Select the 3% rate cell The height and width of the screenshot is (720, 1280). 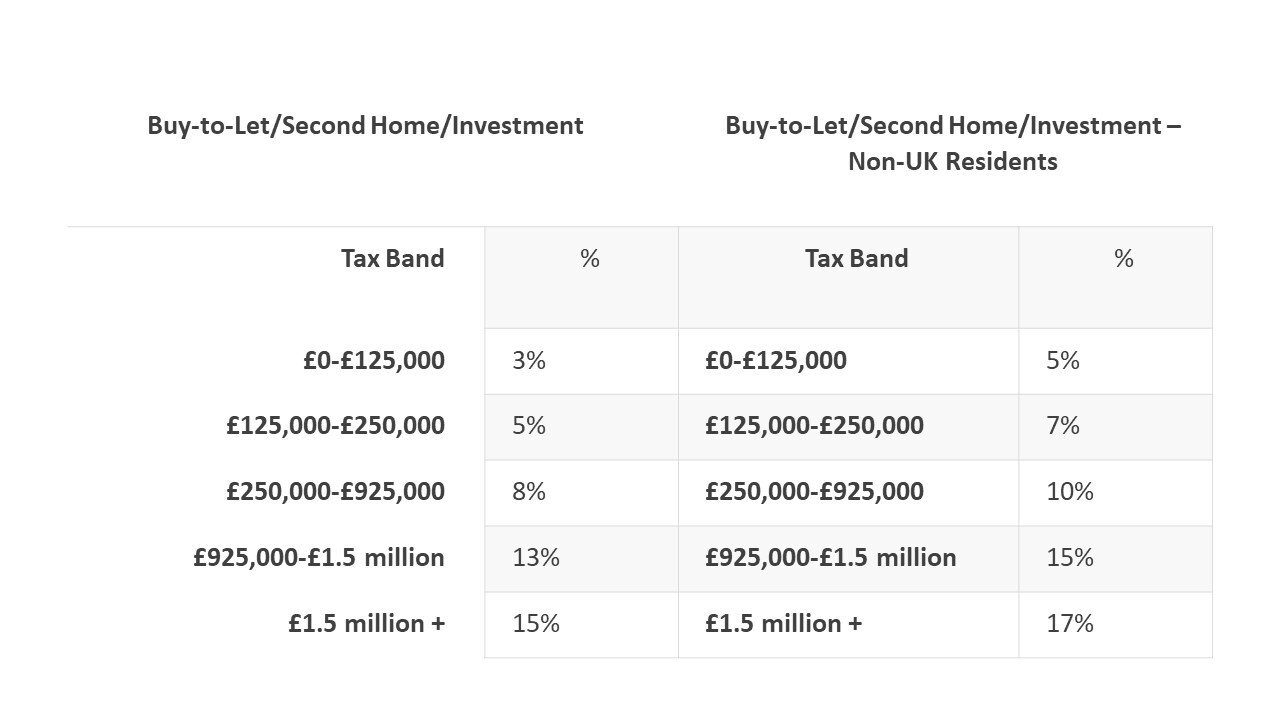(x=529, y=361)
